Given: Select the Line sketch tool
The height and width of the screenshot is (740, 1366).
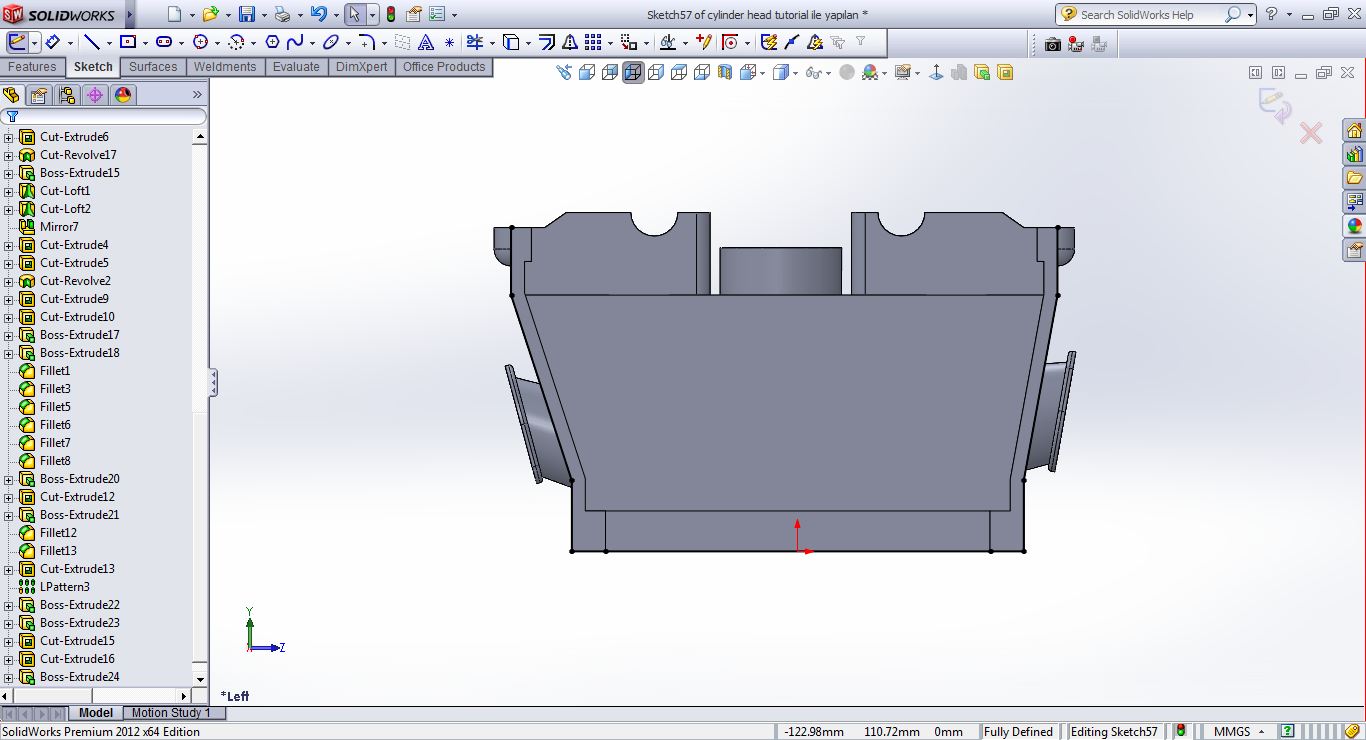Looking at the screenshot, I should point(92,42).
